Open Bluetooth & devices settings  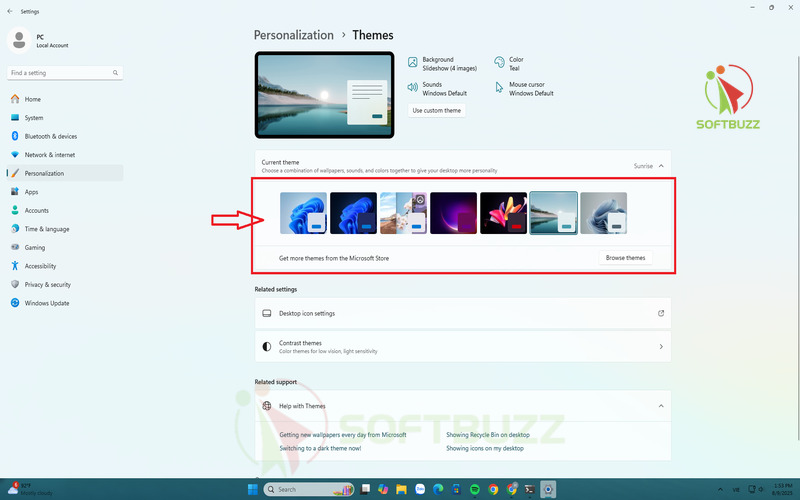65,136
